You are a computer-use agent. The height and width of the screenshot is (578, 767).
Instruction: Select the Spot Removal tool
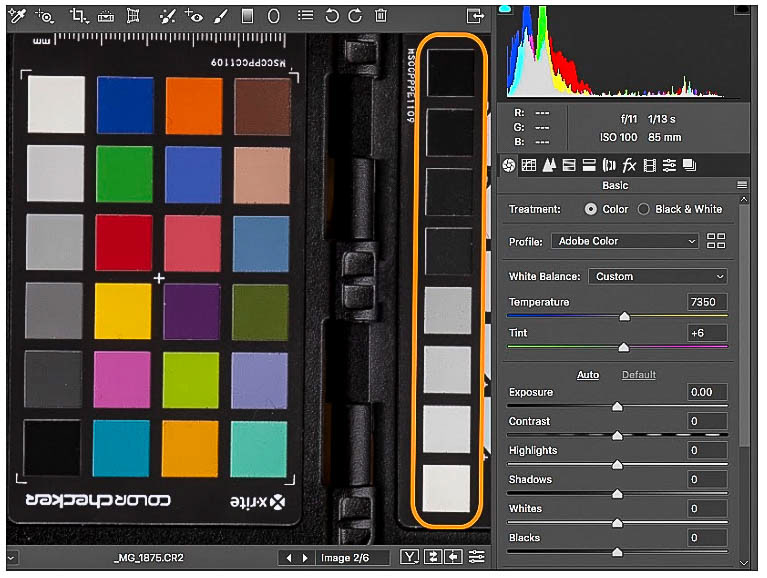click(167, 16)
